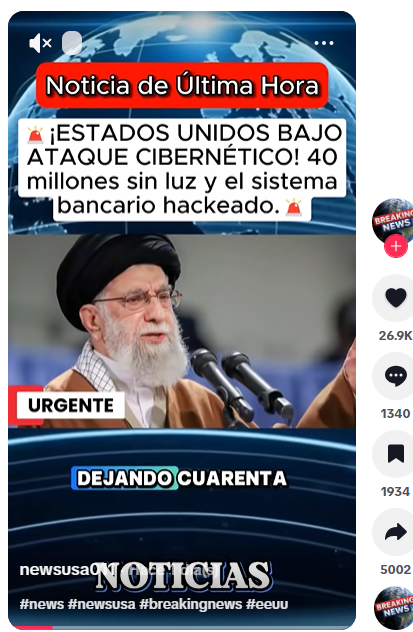The width and height of the screenshot is (413, 632).
Task: Open comments with the speech bubble icon
Action: pos(395,376)
